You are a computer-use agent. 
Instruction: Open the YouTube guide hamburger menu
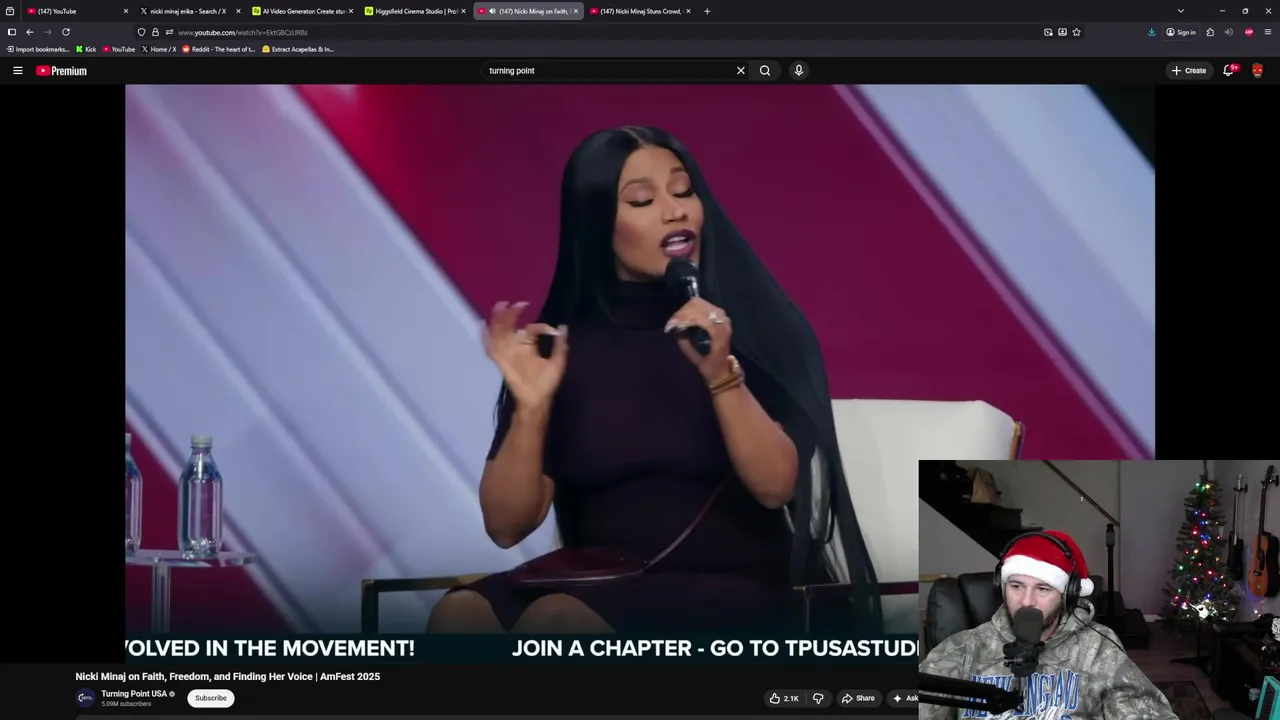coord(18,71)
